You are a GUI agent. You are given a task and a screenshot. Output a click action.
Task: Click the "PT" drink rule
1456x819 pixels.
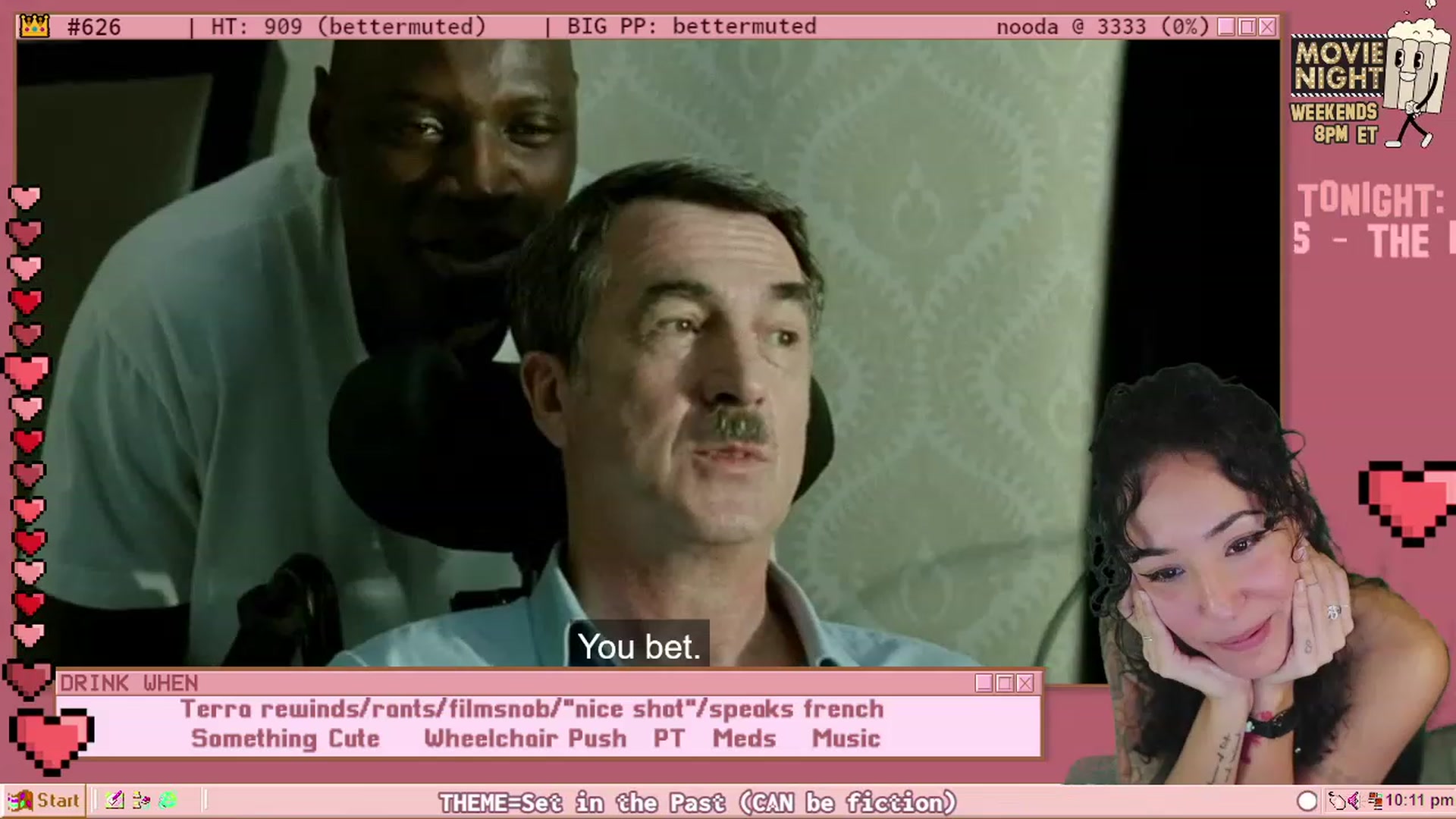[669, 739]
